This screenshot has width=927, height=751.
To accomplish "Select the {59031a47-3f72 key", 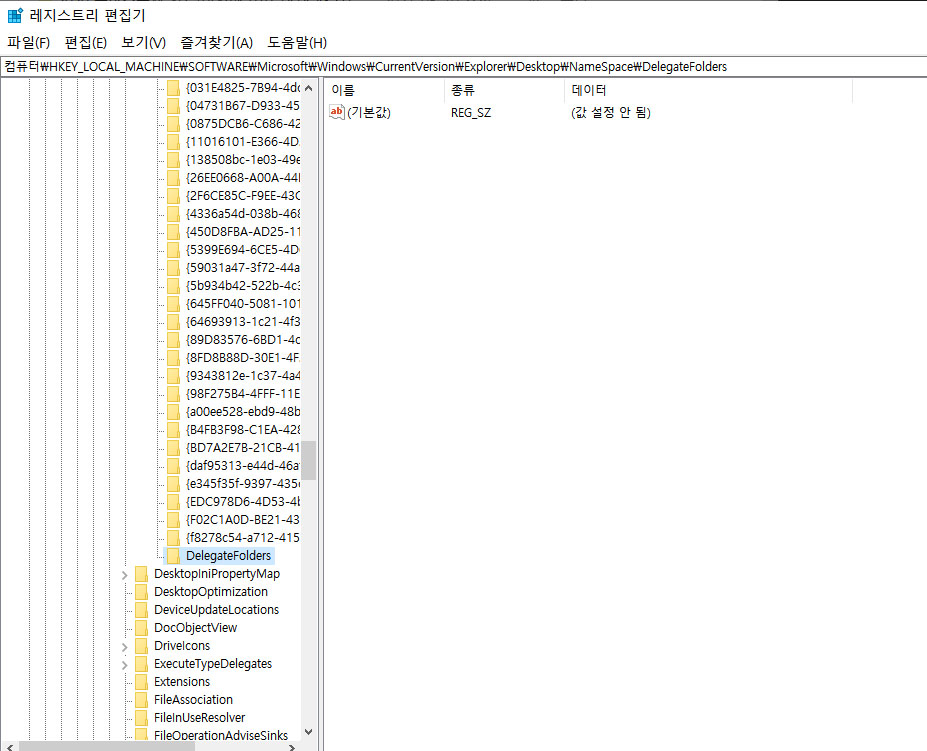I will click(243, 267).
